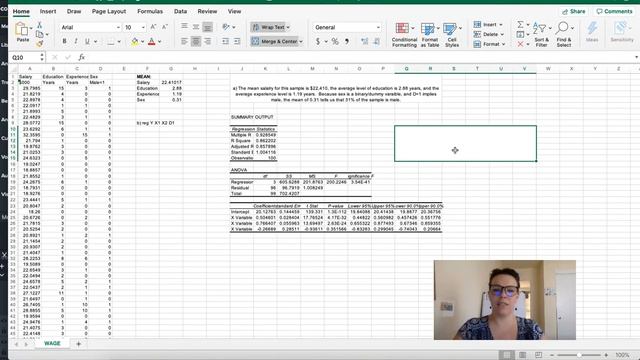Open the Draw ribbon tab
Image resolution: width=640 pixels, height=360 pixels.
click(x=74, y=11)
